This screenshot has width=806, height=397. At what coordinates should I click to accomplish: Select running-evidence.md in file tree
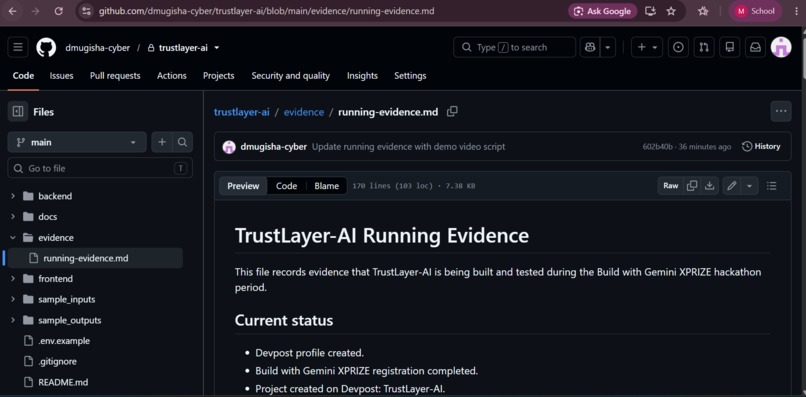(x=95, y=258)
